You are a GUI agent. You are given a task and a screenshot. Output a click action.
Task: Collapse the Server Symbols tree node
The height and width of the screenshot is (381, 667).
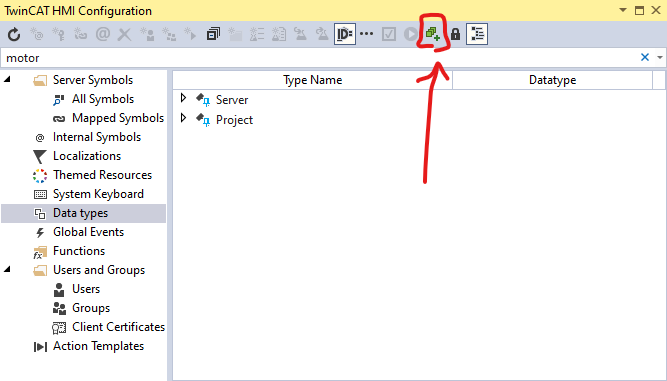[8, 80]
